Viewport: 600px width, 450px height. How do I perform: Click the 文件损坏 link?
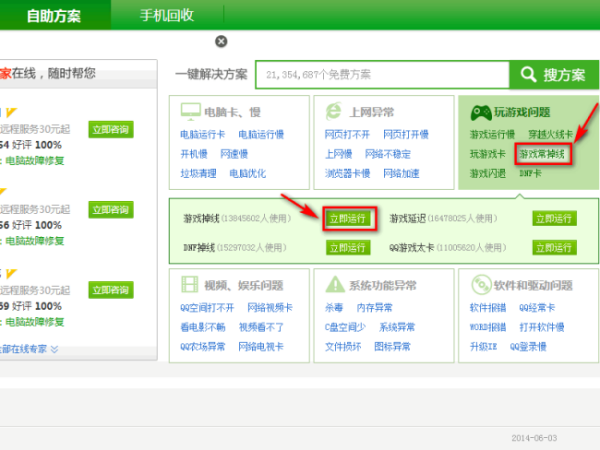(x=343, y=347)
